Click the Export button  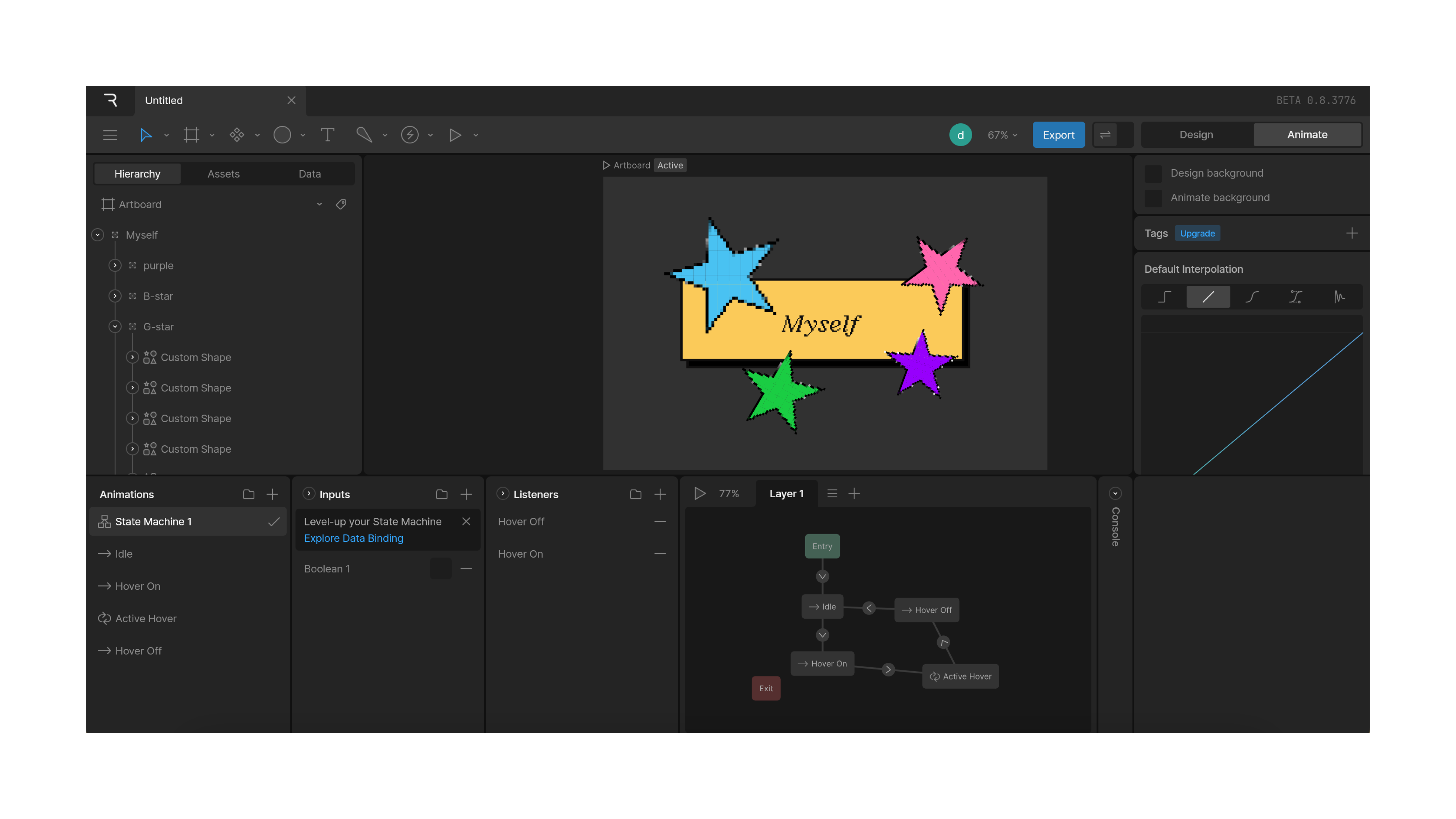pyautogui.click(x=1059, y=135)
